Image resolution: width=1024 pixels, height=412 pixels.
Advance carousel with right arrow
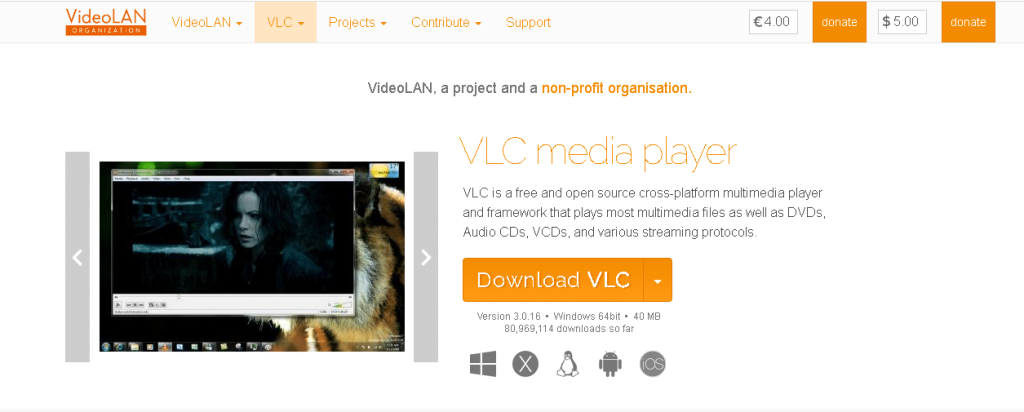tap(426, 257)
